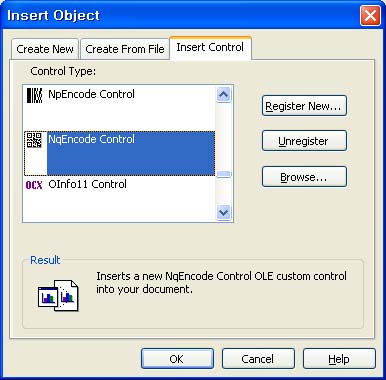Click the list scrollbar thumb
386x380 pixels.
tap(223, 174)
